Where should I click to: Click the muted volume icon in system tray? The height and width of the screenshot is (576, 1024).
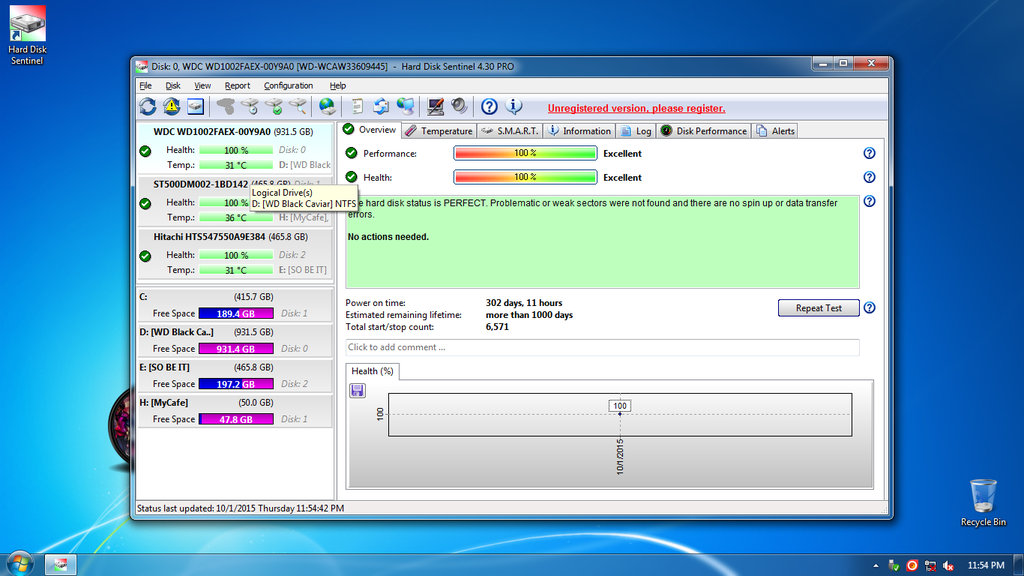tap(947, 565)
